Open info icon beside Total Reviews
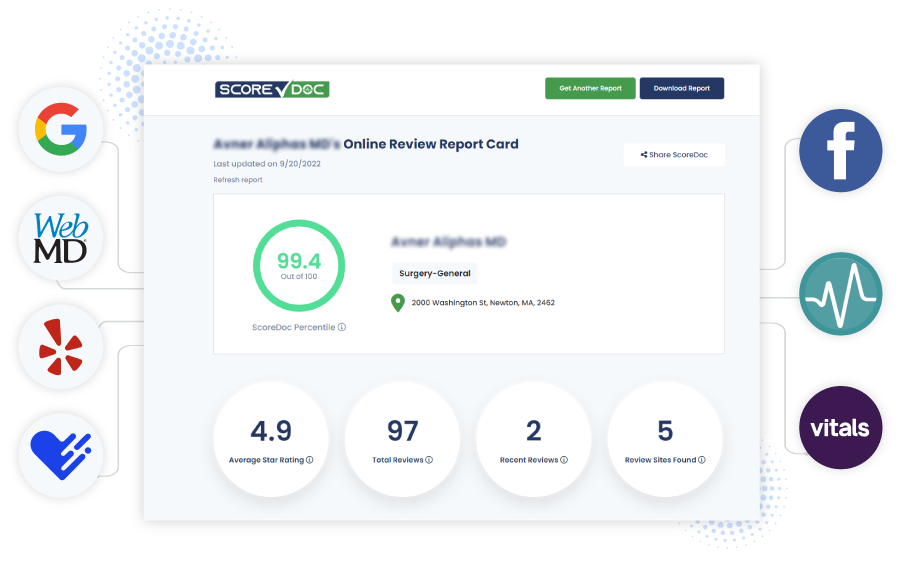The image size is (900, 586). click(429, 460)
